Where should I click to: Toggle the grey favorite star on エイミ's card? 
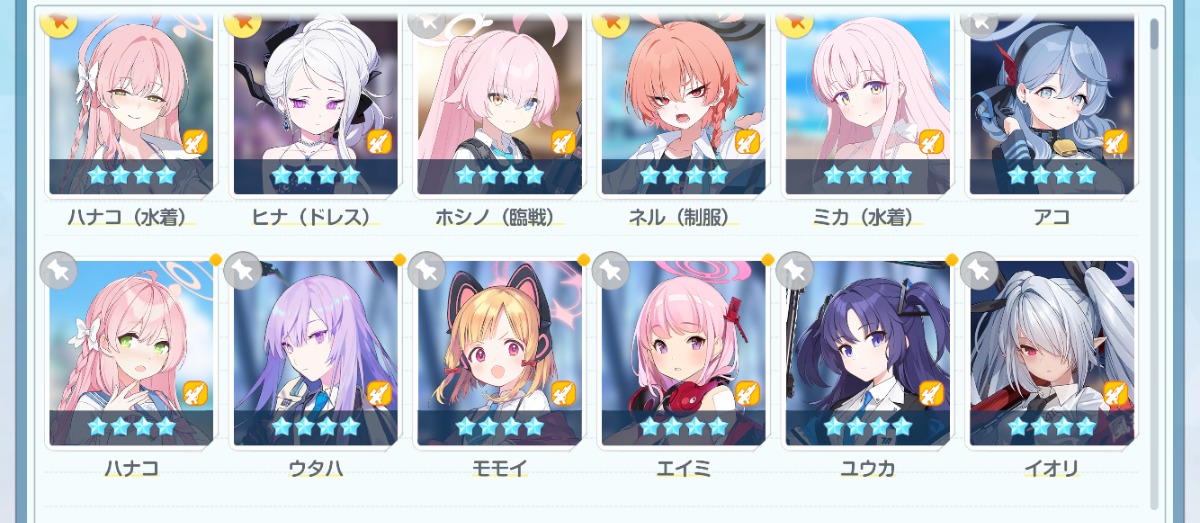(611, 270)
